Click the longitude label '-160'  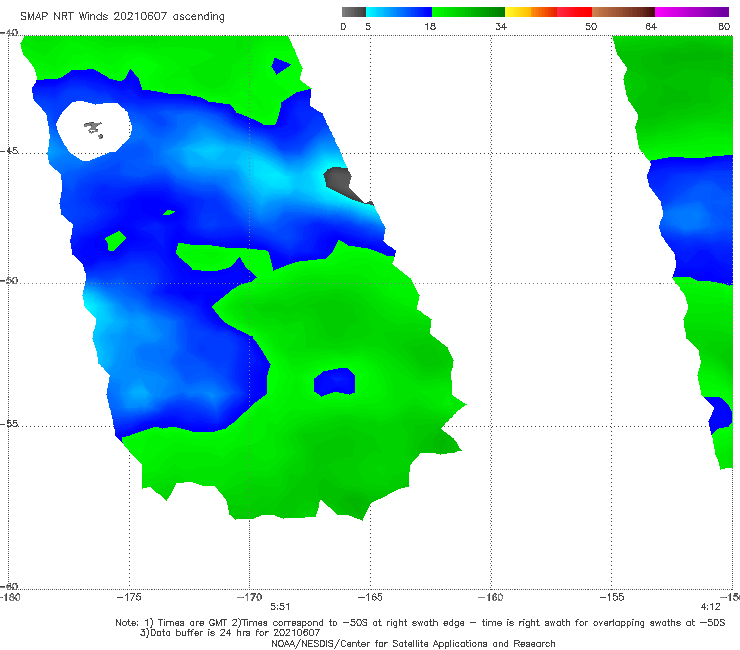pyautogui.click(x=491, y=597)
